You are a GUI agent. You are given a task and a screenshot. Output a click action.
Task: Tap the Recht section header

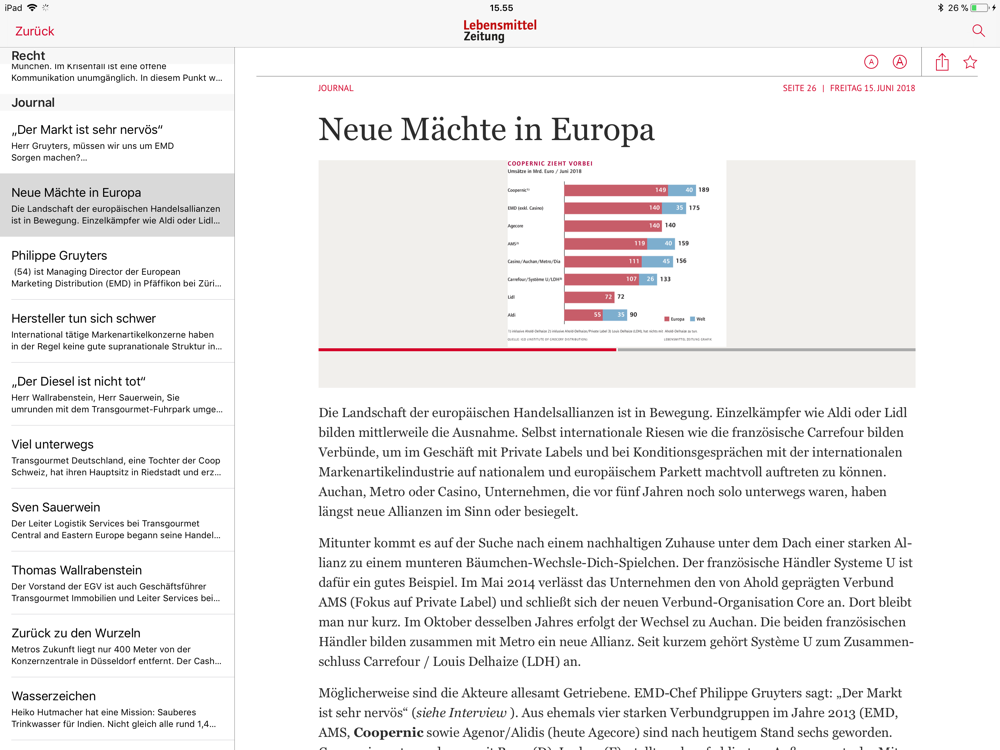point(117,55)
